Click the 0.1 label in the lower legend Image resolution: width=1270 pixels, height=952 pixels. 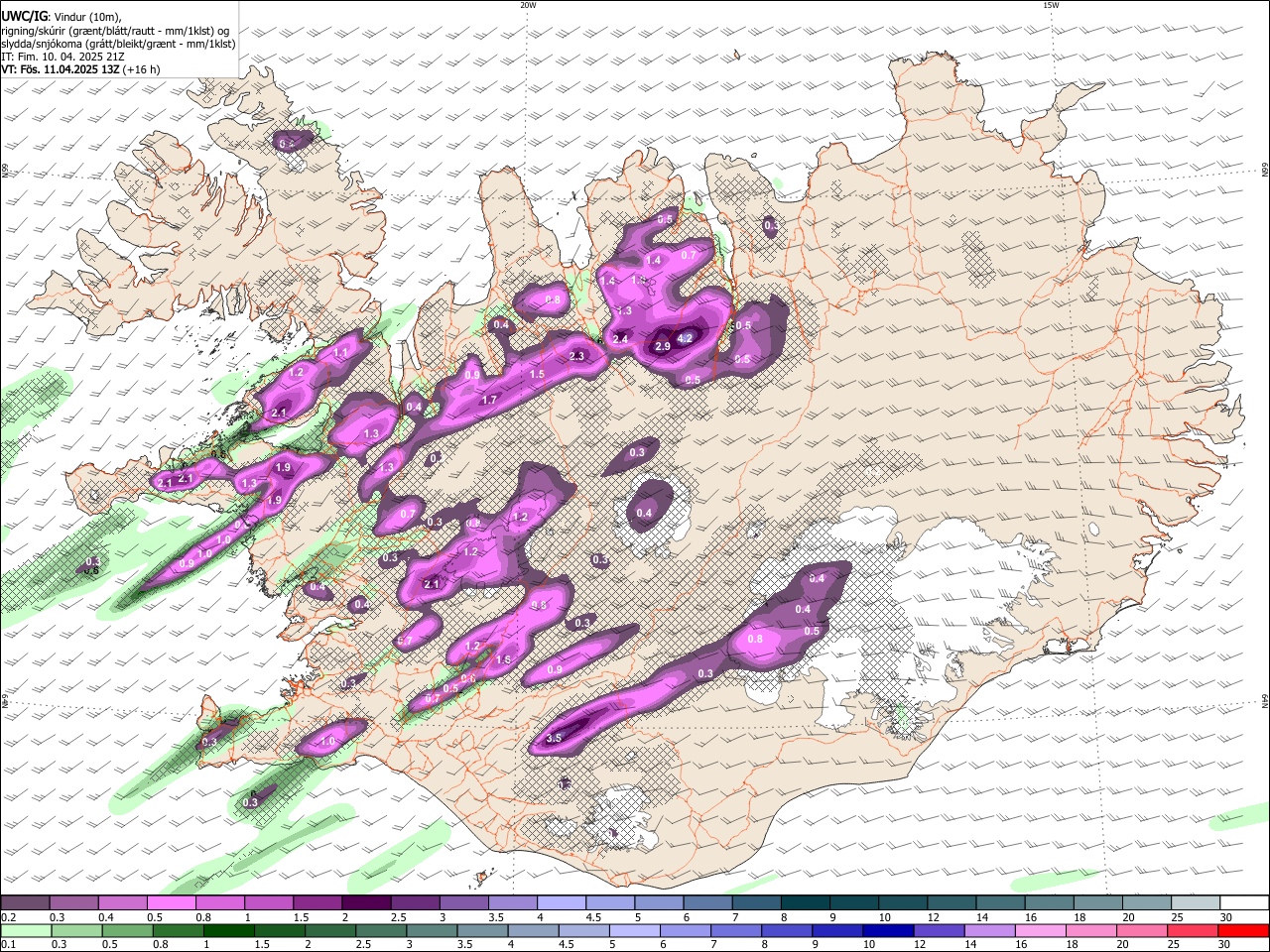click(7, 944)
